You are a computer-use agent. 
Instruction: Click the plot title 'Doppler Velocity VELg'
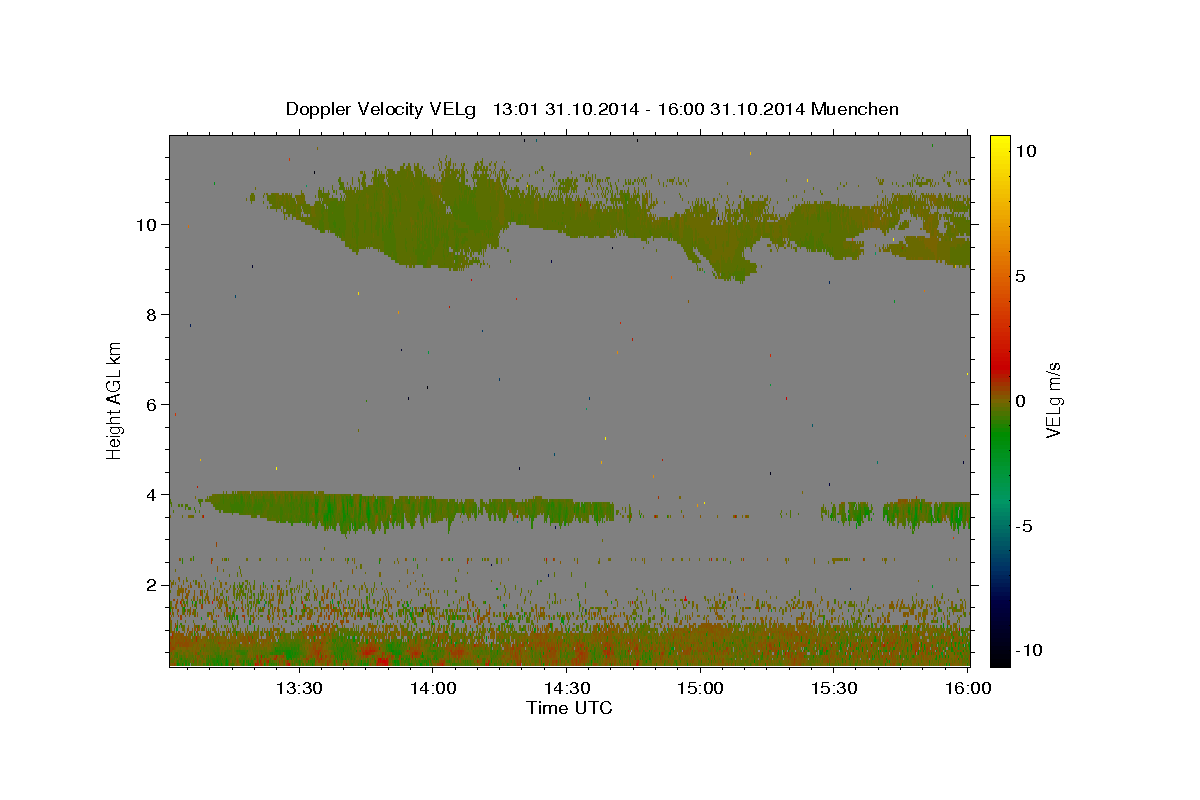point(380,109)
